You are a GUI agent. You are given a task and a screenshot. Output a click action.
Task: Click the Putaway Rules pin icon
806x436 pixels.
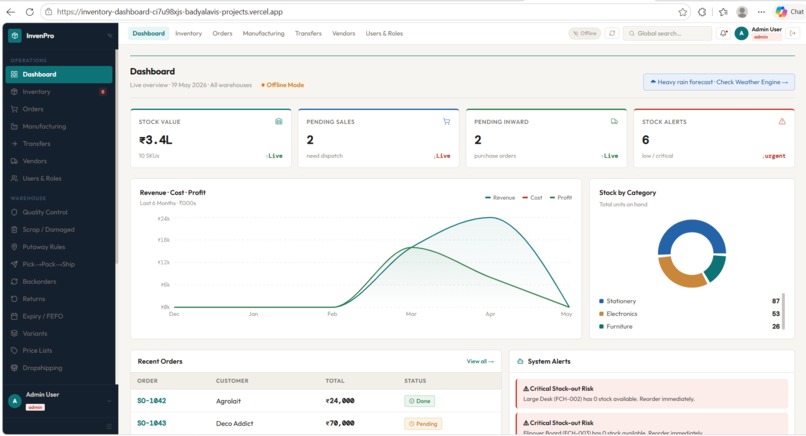coord(14,247)
